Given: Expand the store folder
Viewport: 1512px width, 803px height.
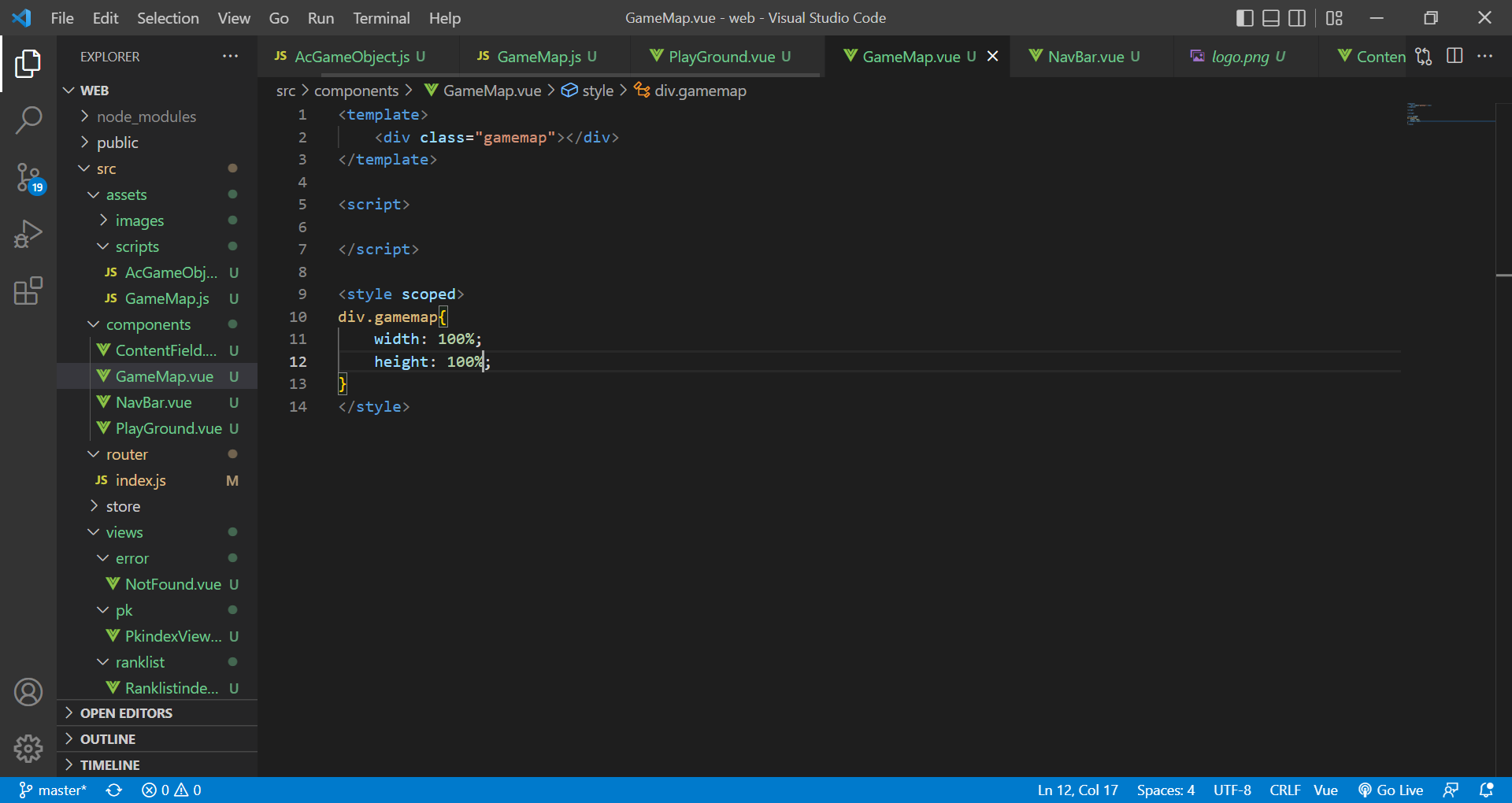Looking at the screenshot, I should [157, 506].
